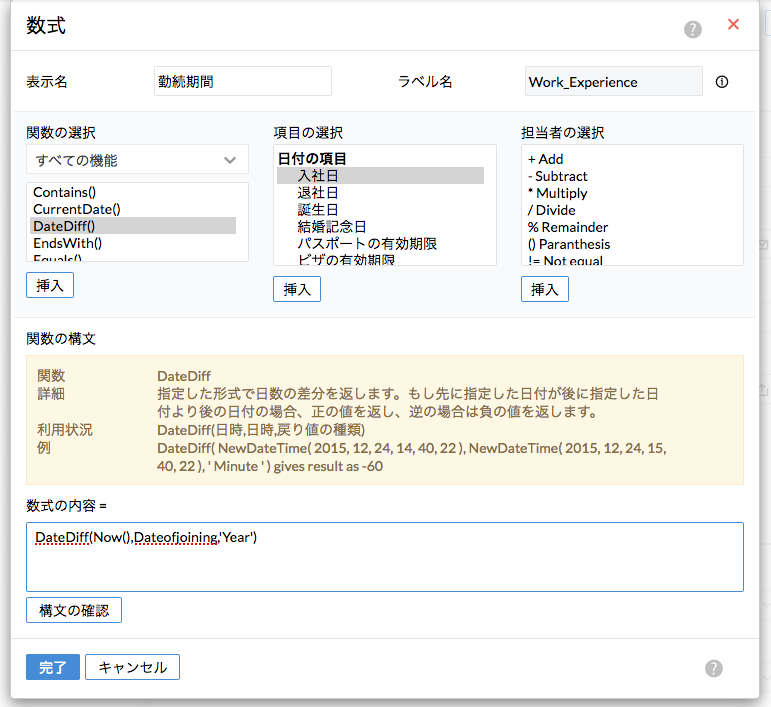Select EndsWith() in the function list
The height and width of the screenshot is (707, 771).
(x=67, y=243)
